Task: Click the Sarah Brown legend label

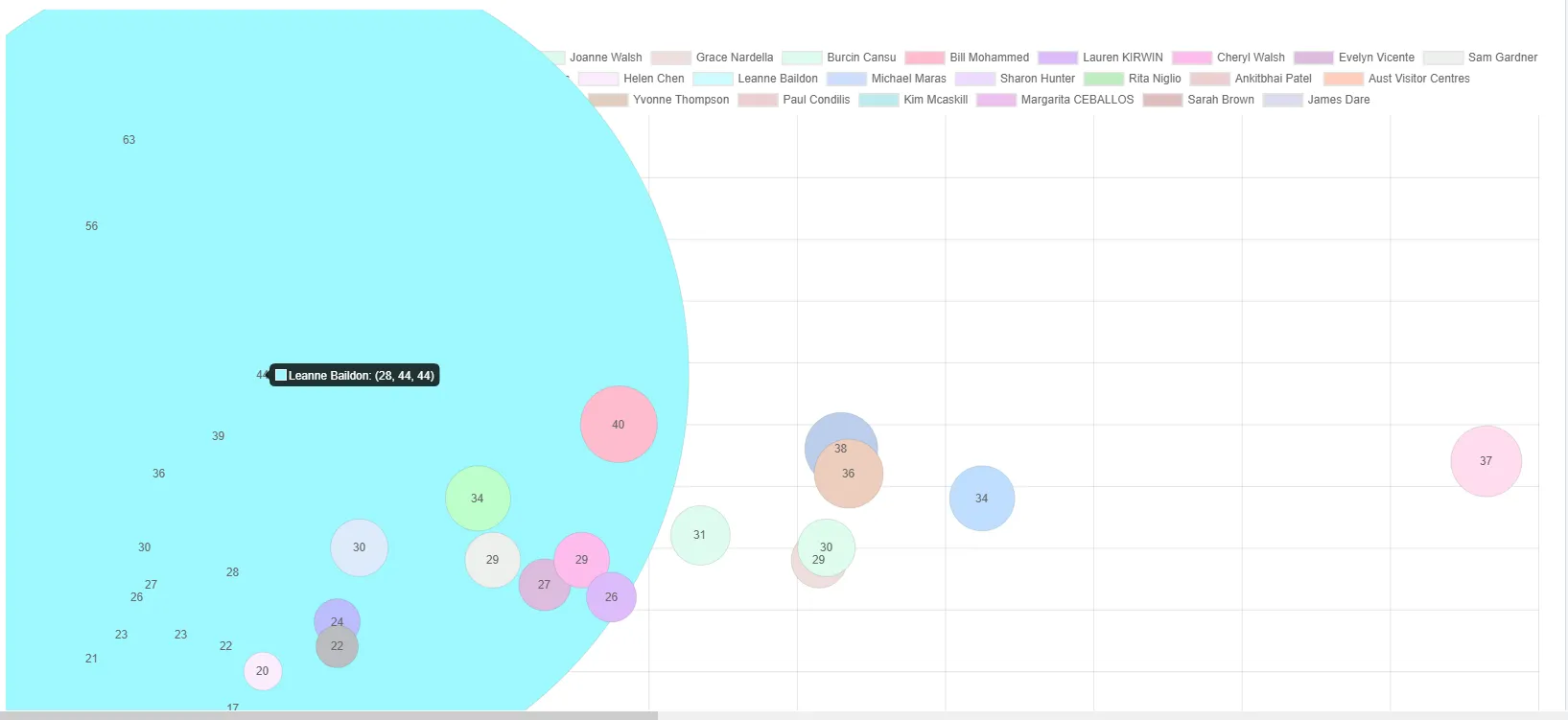Action: pos(1221,100)
